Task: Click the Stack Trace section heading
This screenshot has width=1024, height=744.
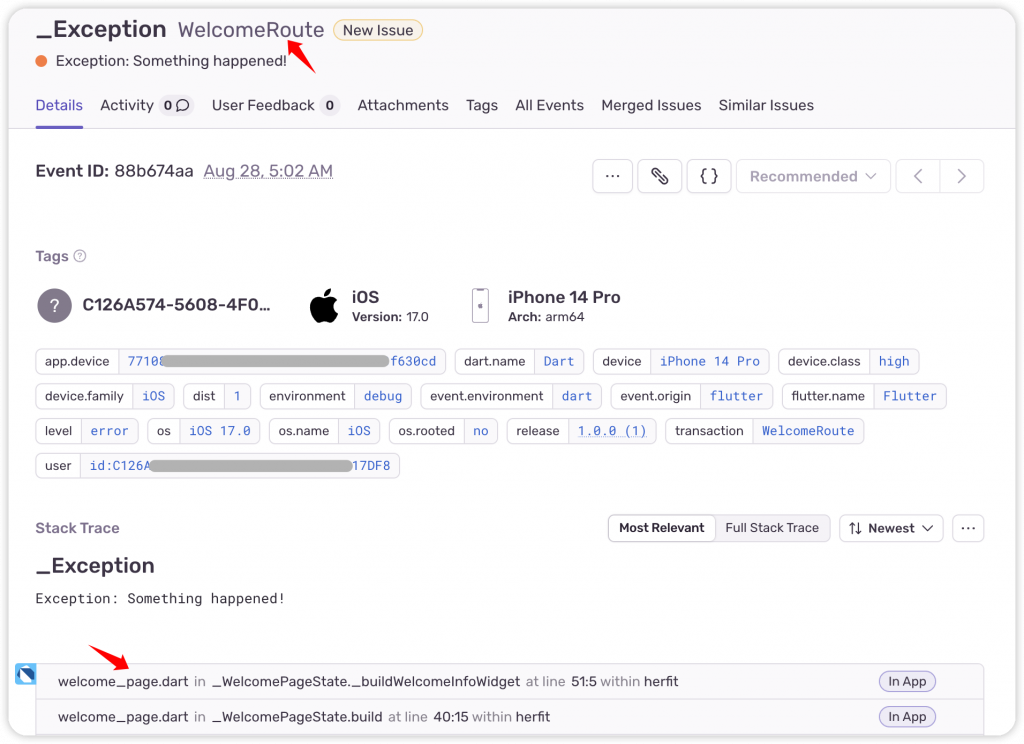Action: (77, 528)
